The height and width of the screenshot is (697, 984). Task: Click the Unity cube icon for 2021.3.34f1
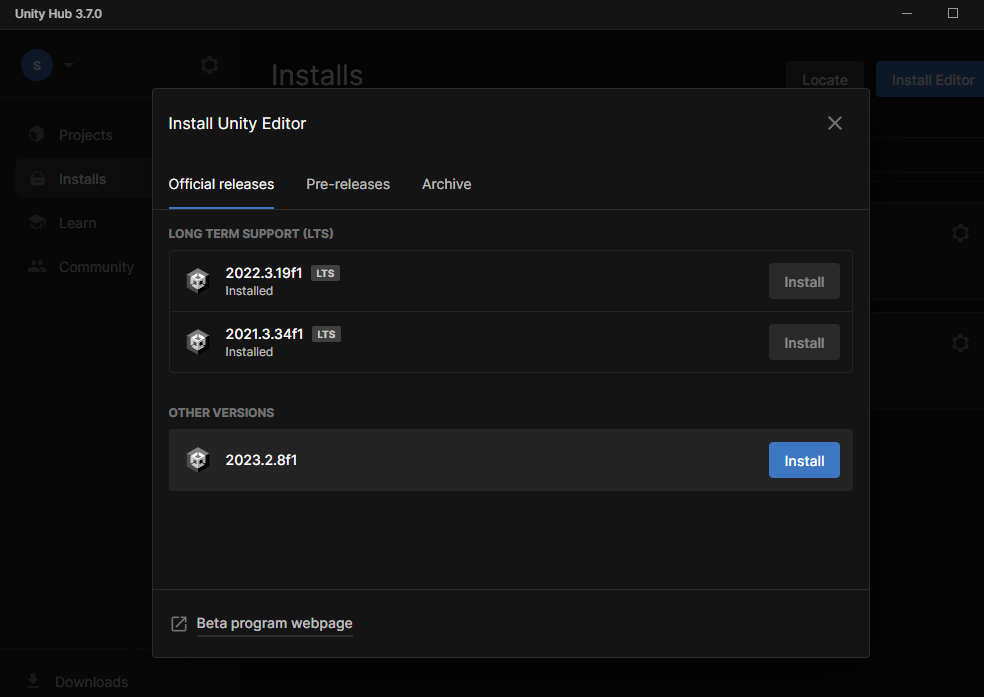[198, 342]
